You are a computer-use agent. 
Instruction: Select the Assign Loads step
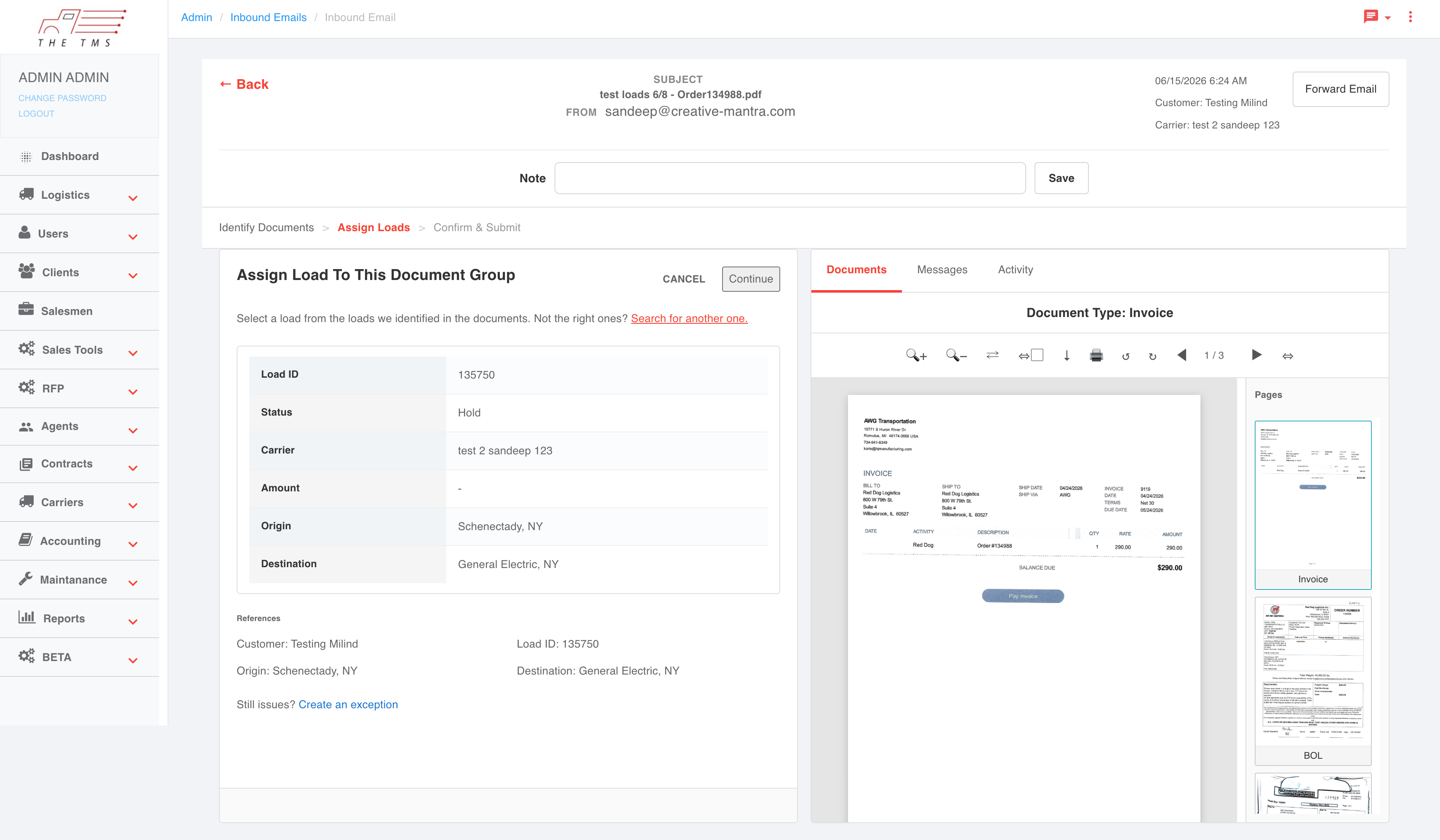[x=374, y=227]
